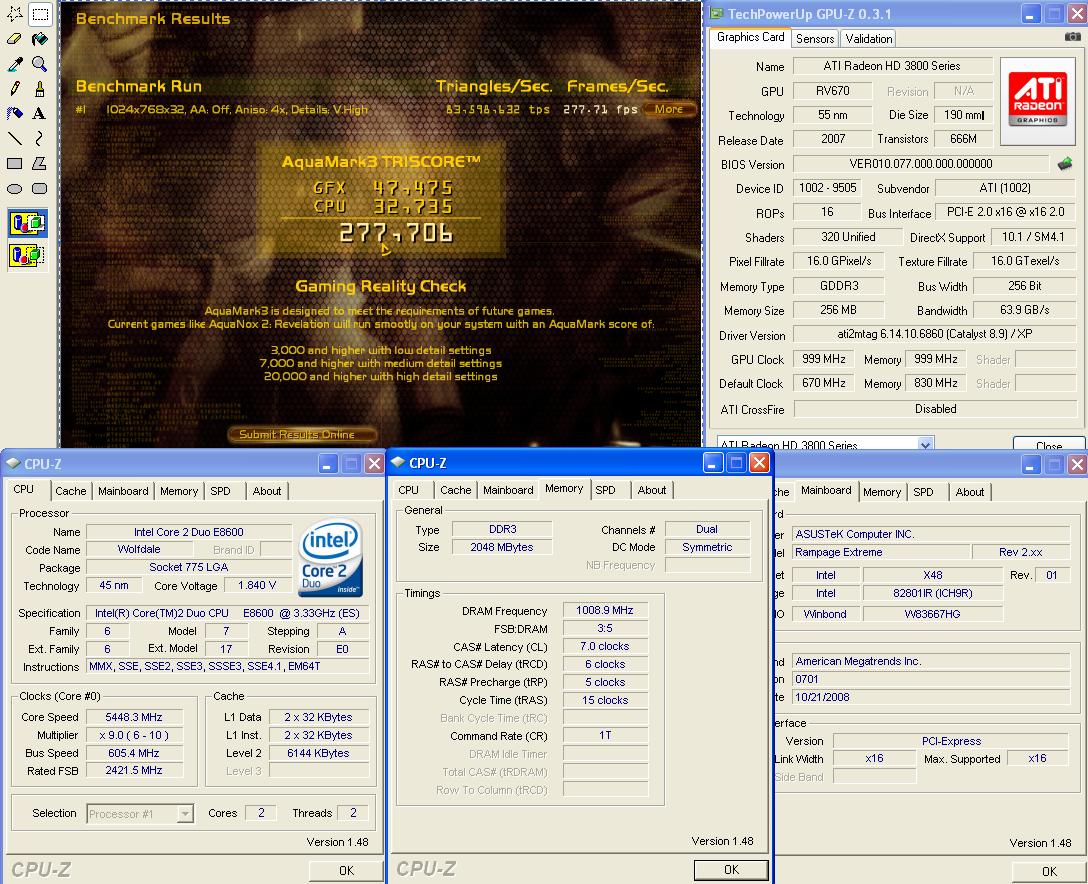1088x884 pixels.
Task: Select the rectangular Select tool in Paint
Action: [x=40, y=13]
